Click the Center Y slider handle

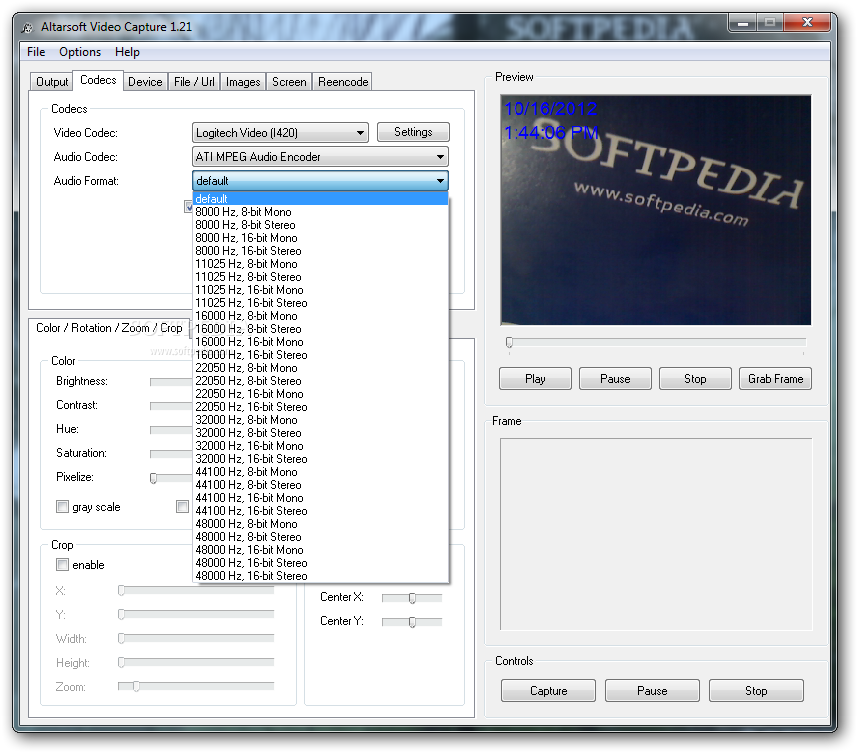412,622
